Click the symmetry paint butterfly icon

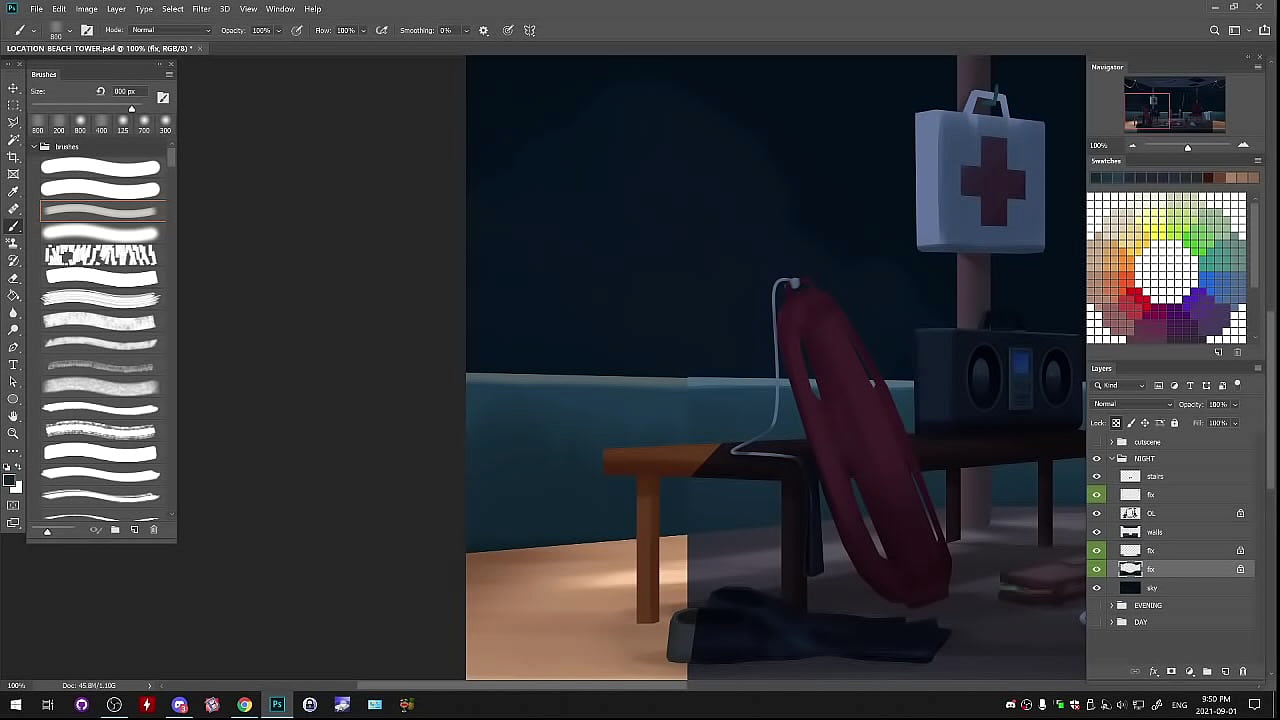(530, 31)
